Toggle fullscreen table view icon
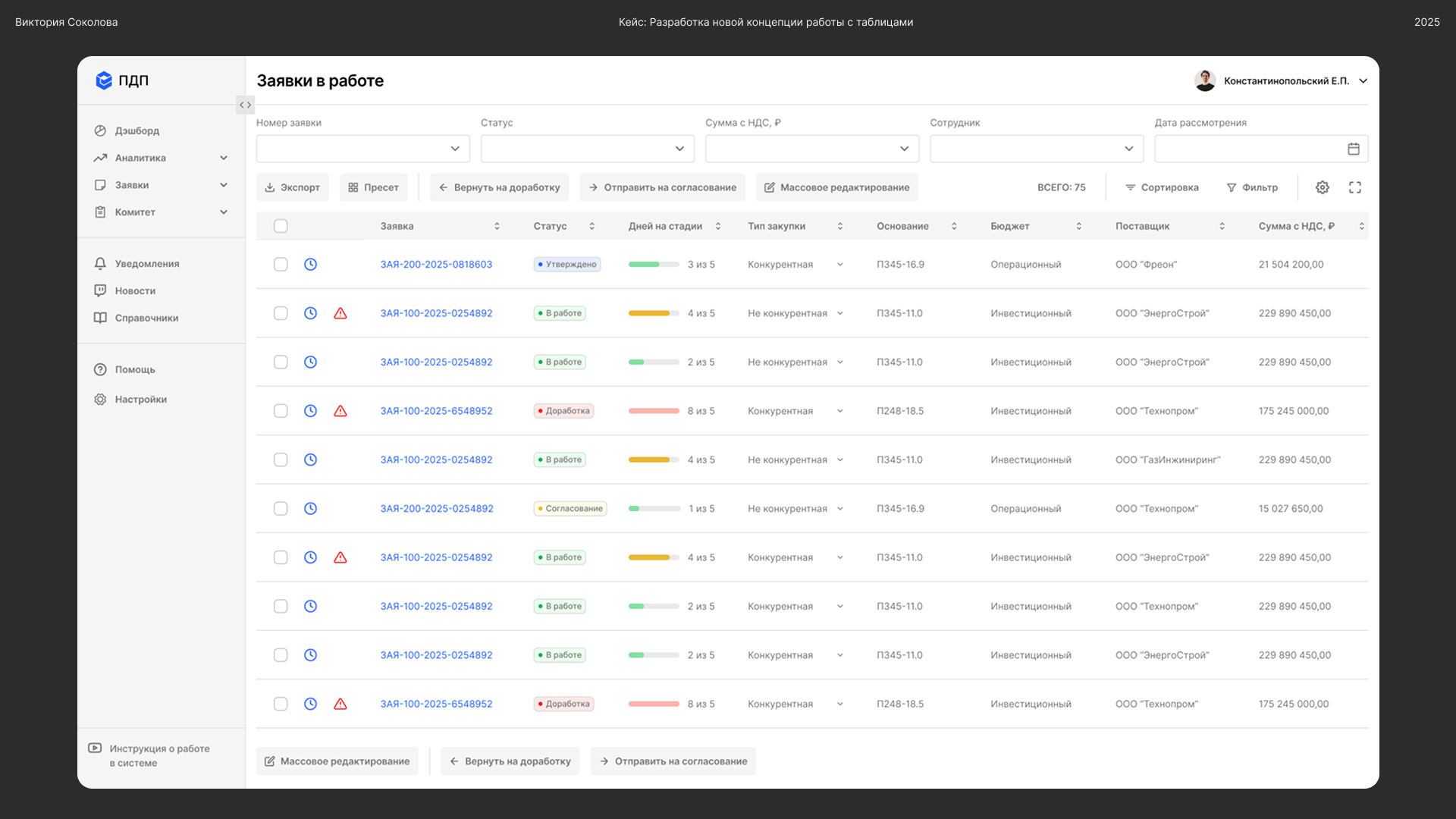The width and height of the screenshot is (1456, 819). point(1354,187)
